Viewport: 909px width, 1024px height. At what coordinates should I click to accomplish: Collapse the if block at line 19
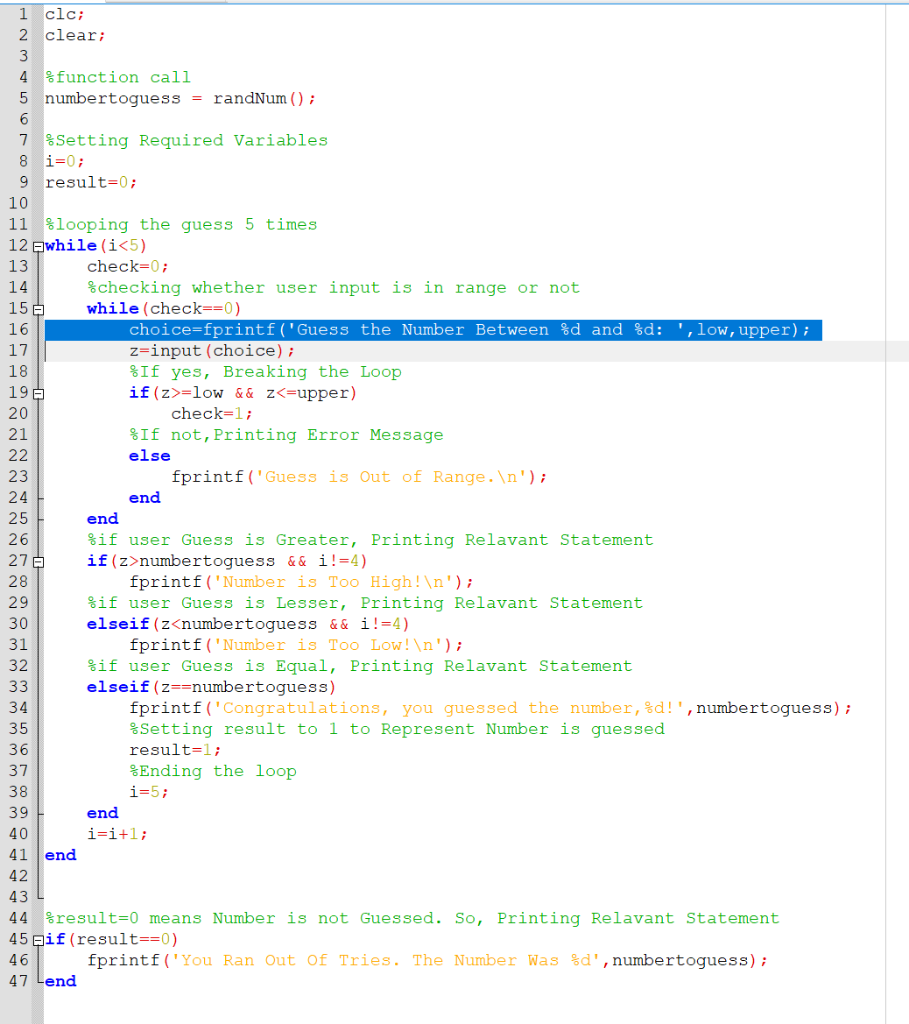pos(36,392)
